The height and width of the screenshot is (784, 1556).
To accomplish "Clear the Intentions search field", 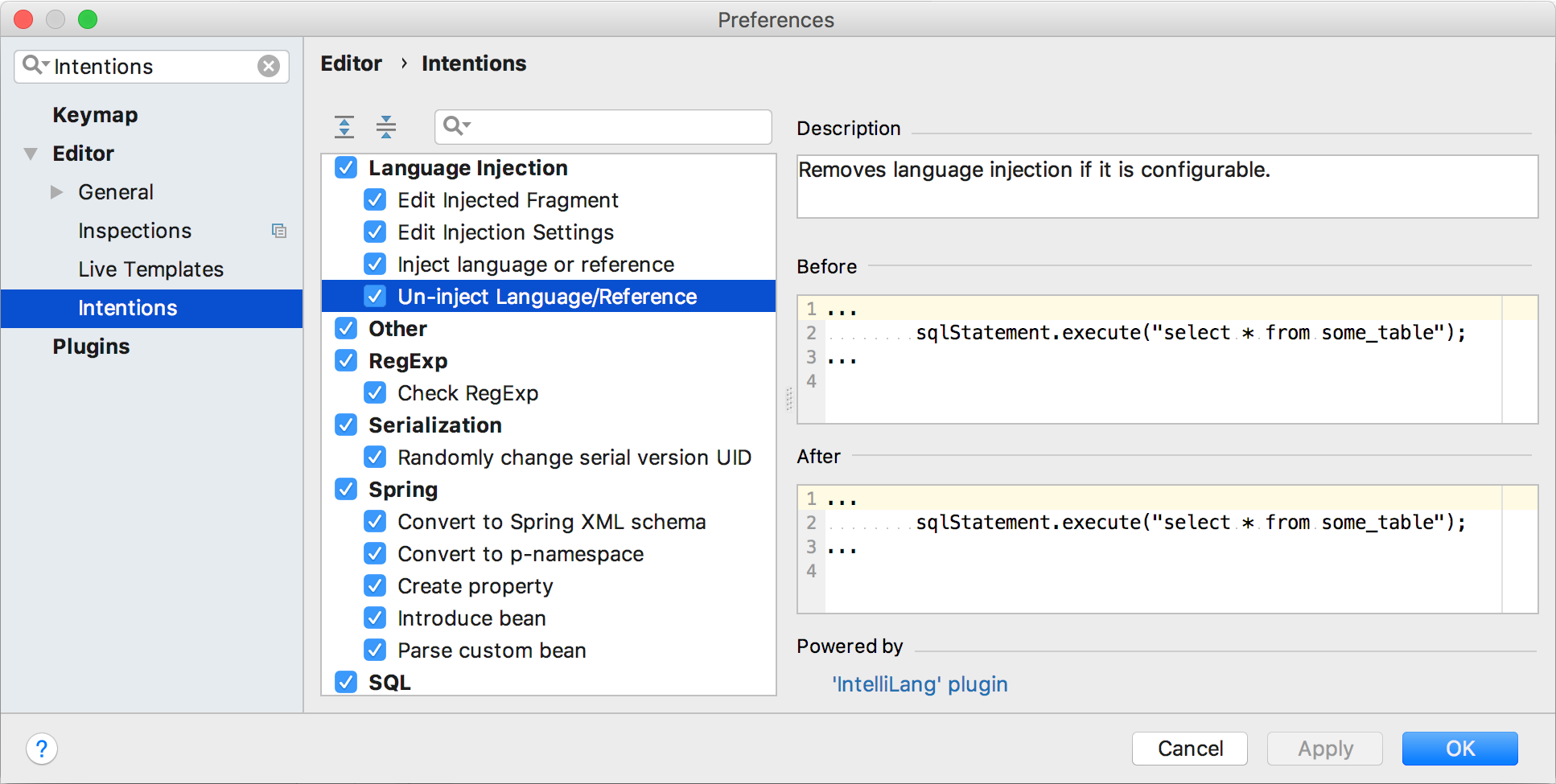I will pos(269,66).
